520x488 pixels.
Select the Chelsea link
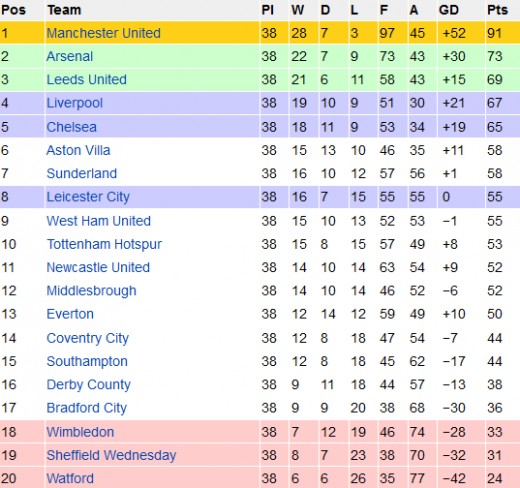click(x=72, y=127)
